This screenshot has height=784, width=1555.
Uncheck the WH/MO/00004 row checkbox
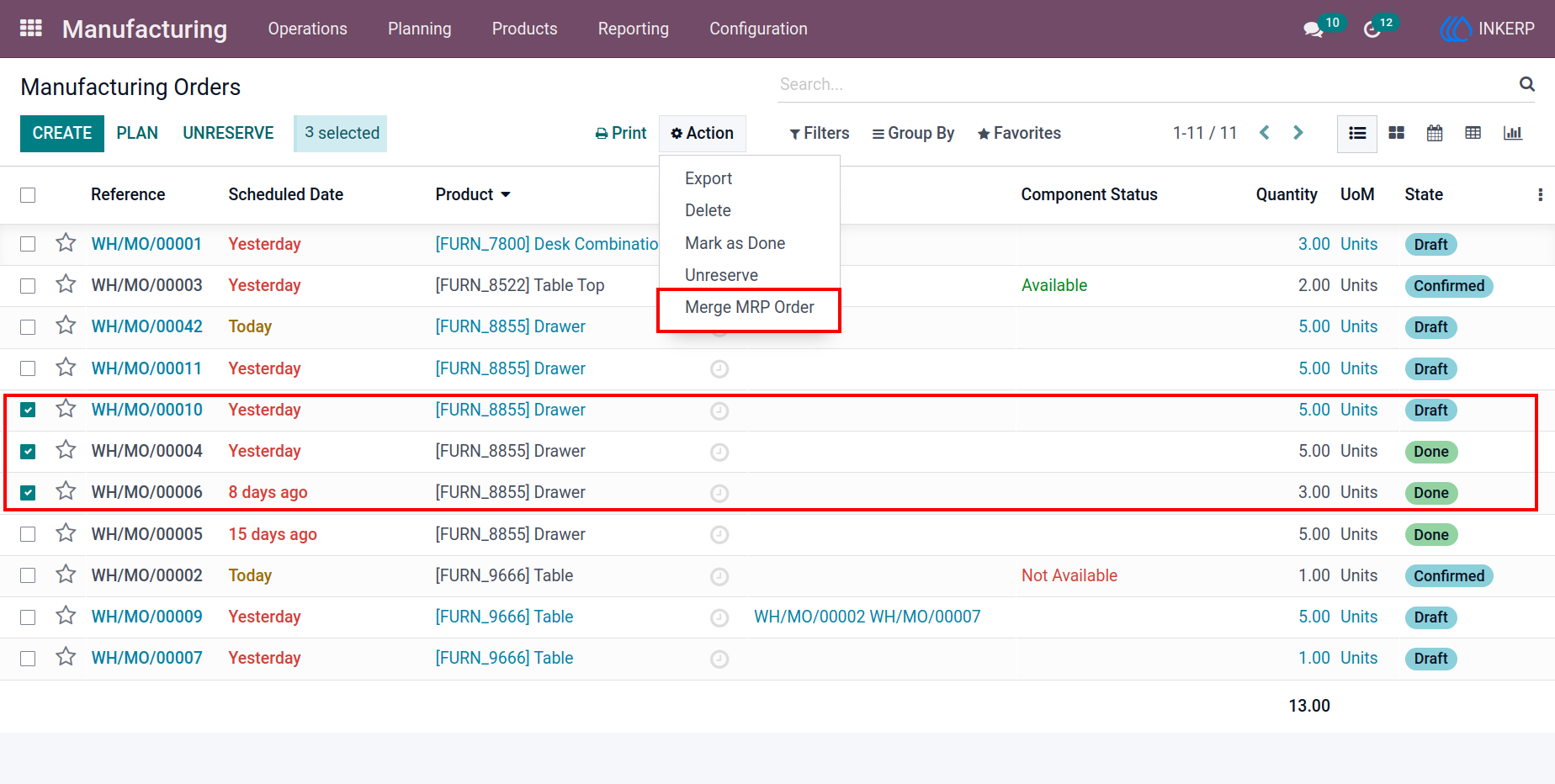28,452
